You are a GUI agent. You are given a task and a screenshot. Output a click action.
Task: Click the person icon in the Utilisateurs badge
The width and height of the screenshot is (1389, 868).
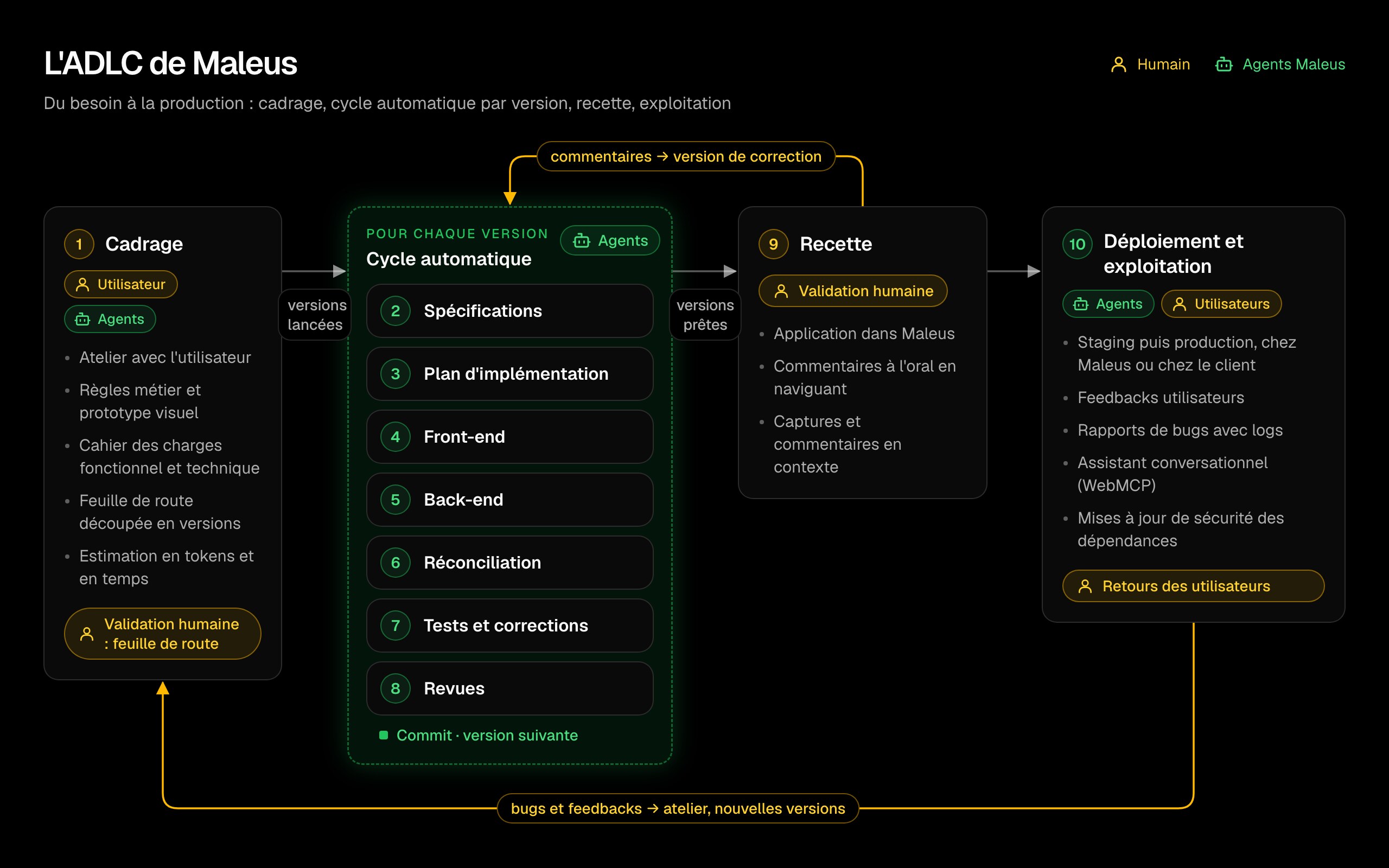pyautogui.click(x=1180, y=304)
